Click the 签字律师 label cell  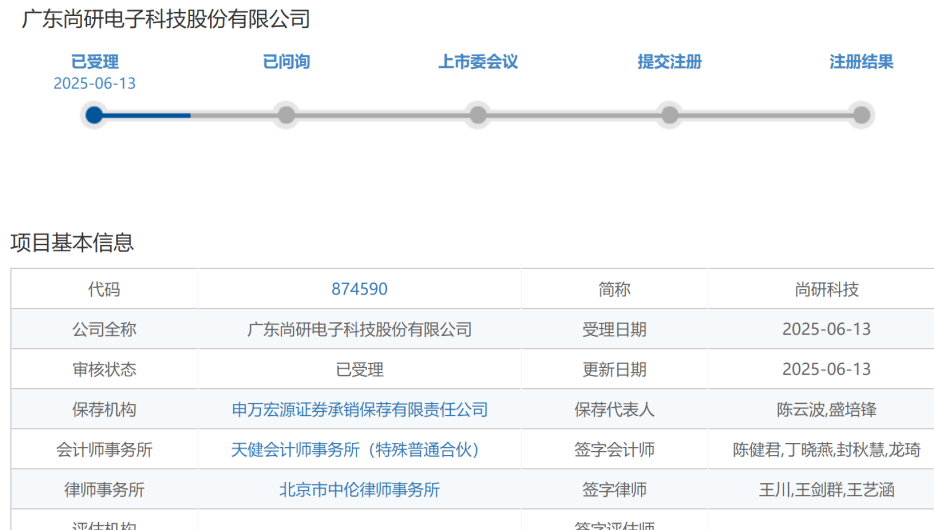pyautogui.click(x=614, y=490)
